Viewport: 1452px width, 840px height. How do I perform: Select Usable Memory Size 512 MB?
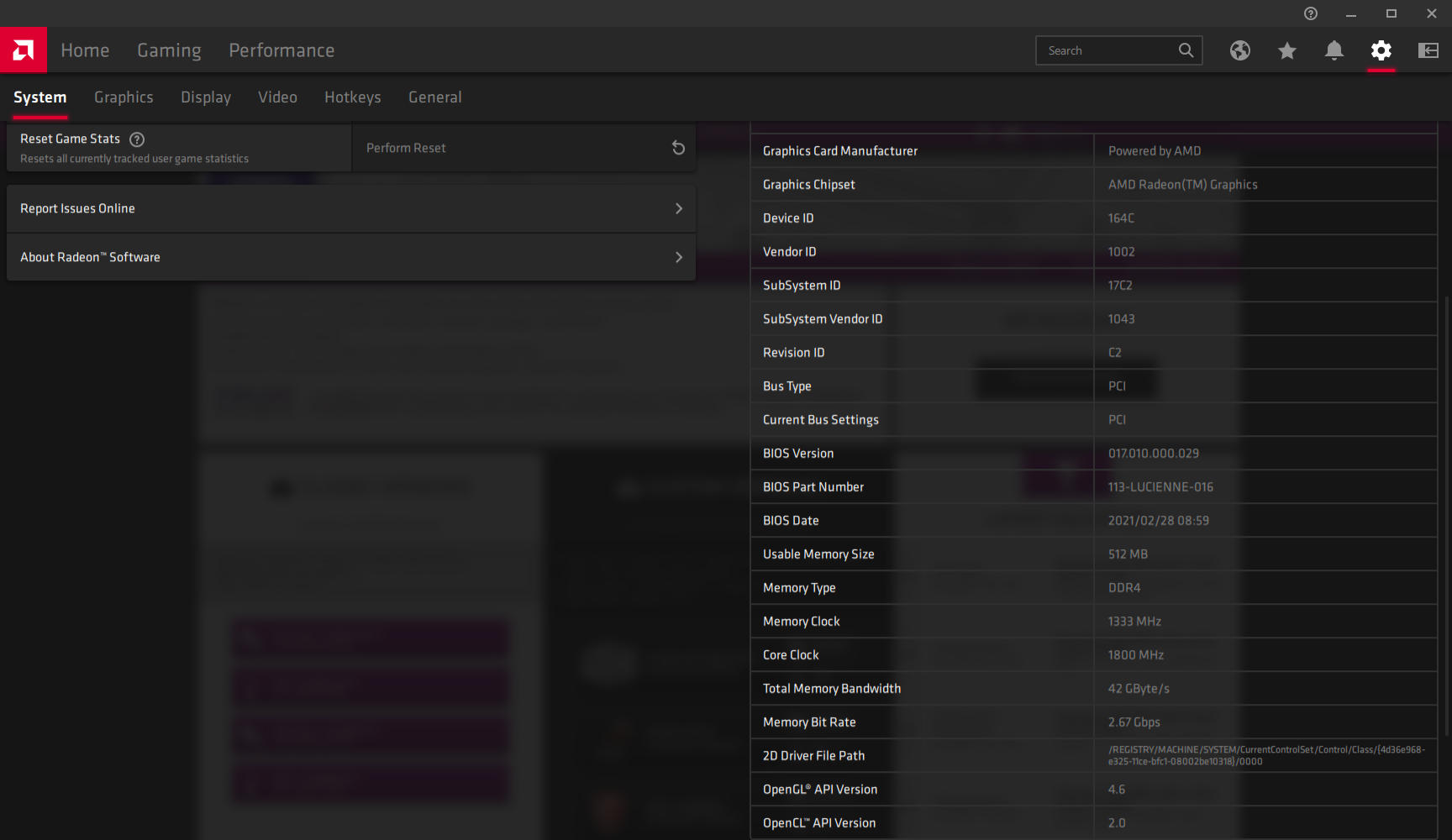[1128, 554]
